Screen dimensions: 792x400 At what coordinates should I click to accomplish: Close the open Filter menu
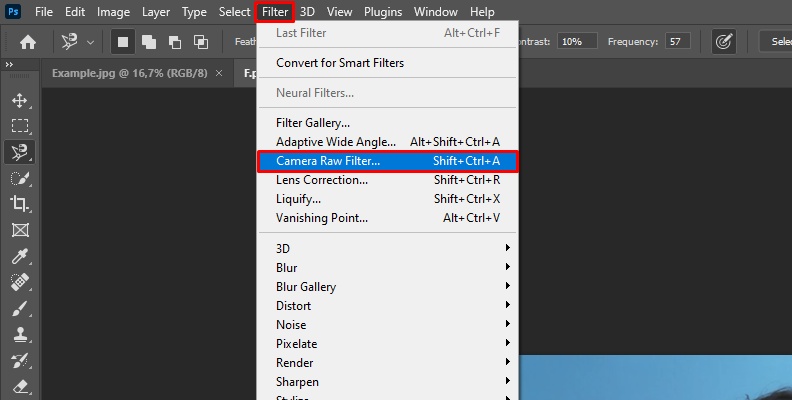[x=275, y=12]
